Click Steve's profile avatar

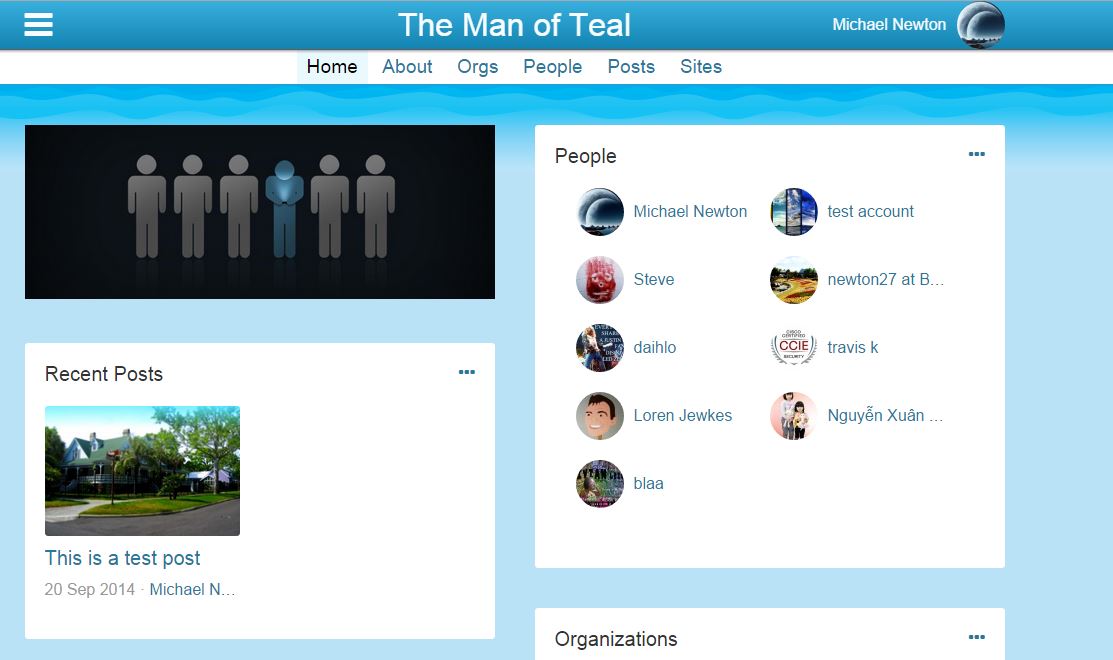coord(600,280)
